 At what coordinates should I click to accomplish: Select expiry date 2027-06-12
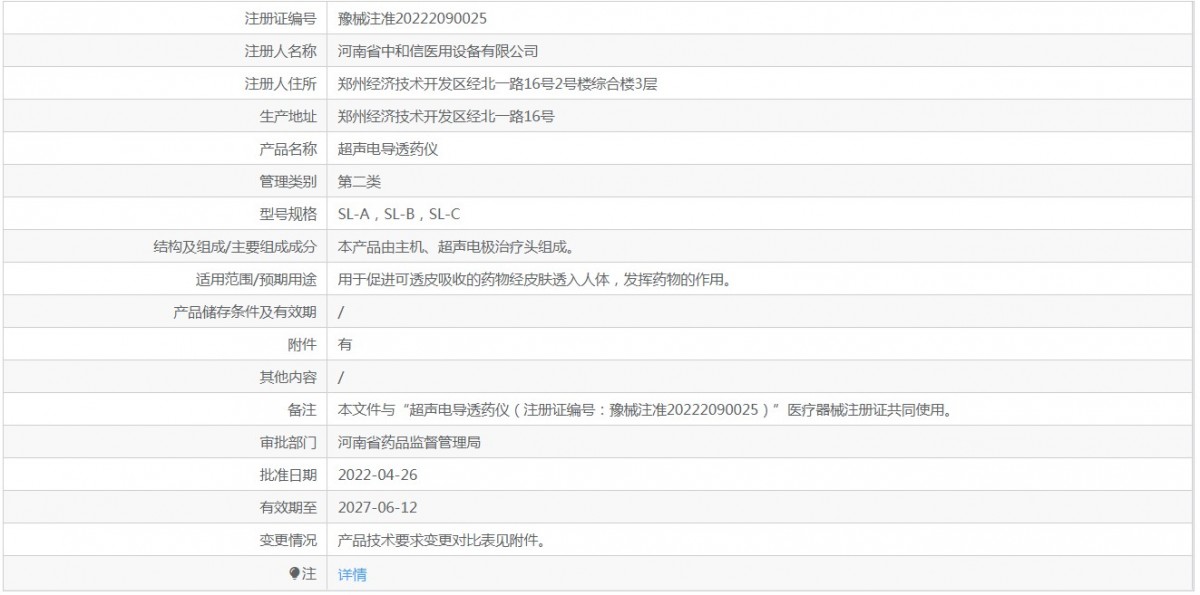point(378,507)
